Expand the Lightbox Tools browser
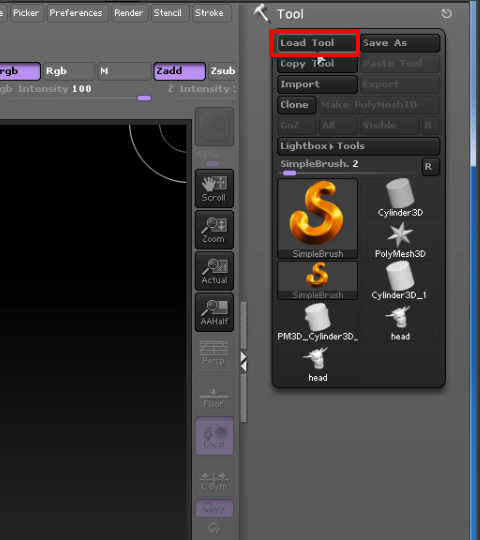This screenshot has height=540, width=480. [x=358, y=146]
